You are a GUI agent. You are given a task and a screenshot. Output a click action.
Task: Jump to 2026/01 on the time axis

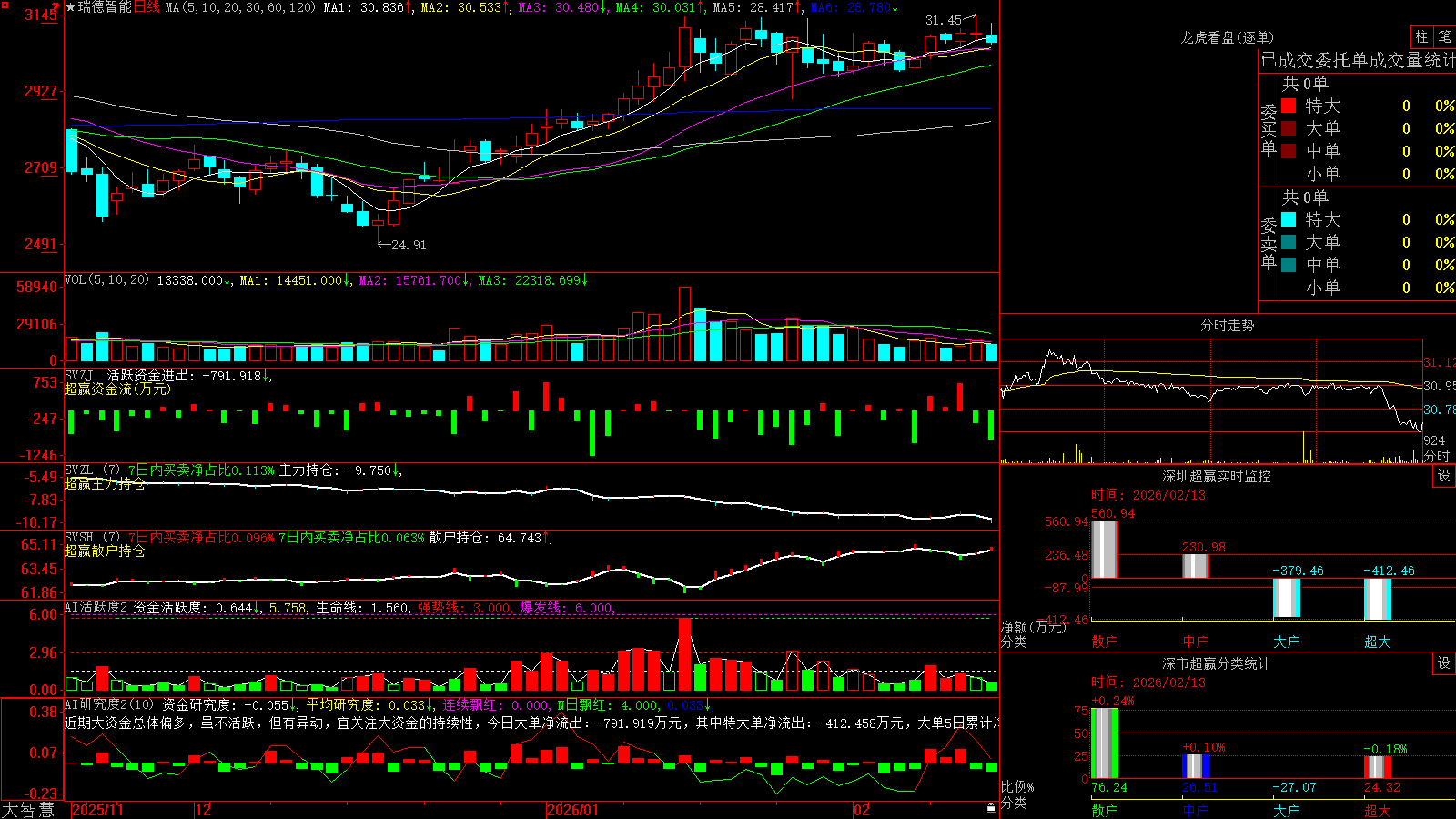point(573,810)
